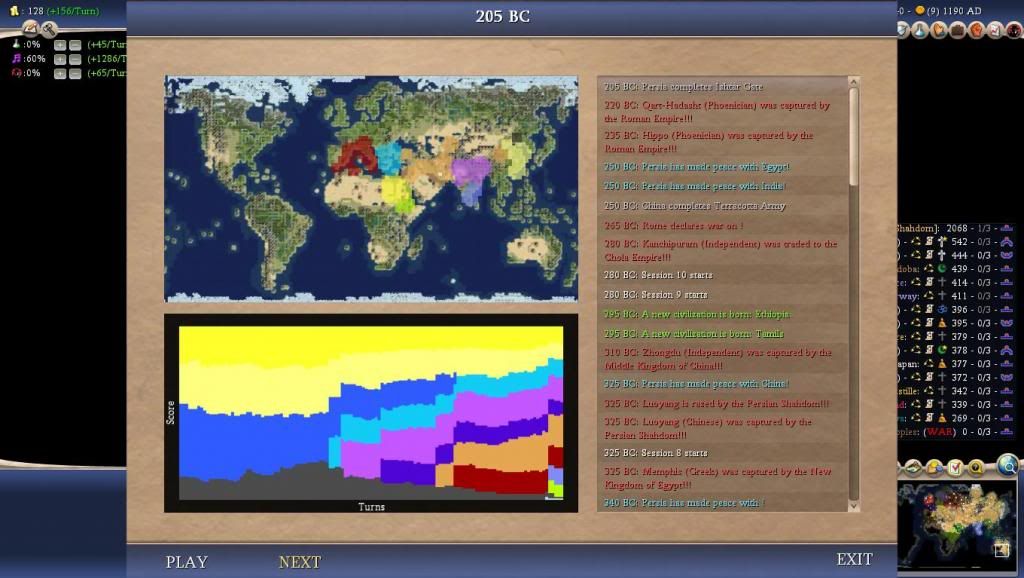Click the purple Indian territory on the replay map

[x=471, y=172]
